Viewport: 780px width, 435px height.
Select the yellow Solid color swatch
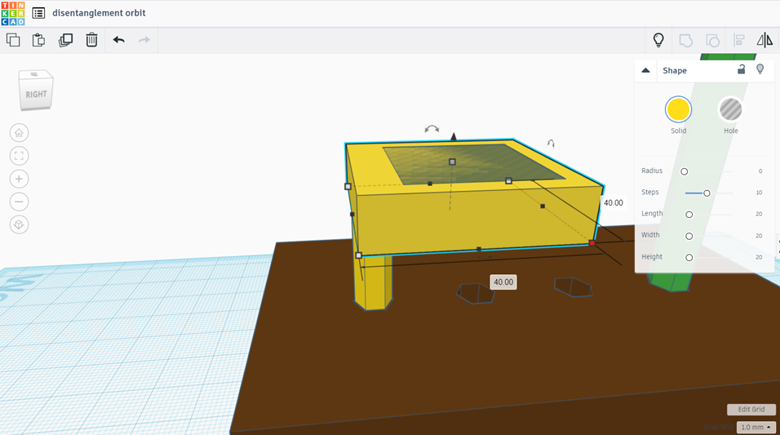tap(679, 109)
